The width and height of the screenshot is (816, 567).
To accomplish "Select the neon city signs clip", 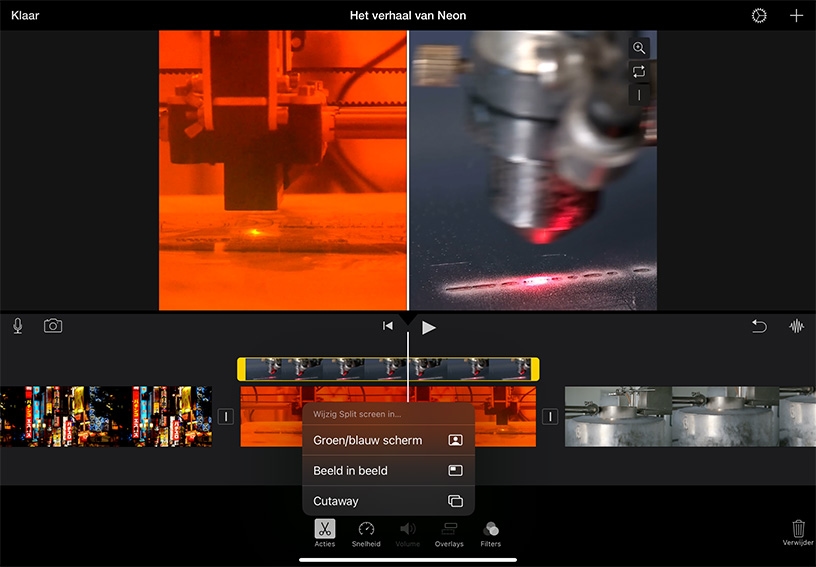I will [x=106, y=416].
